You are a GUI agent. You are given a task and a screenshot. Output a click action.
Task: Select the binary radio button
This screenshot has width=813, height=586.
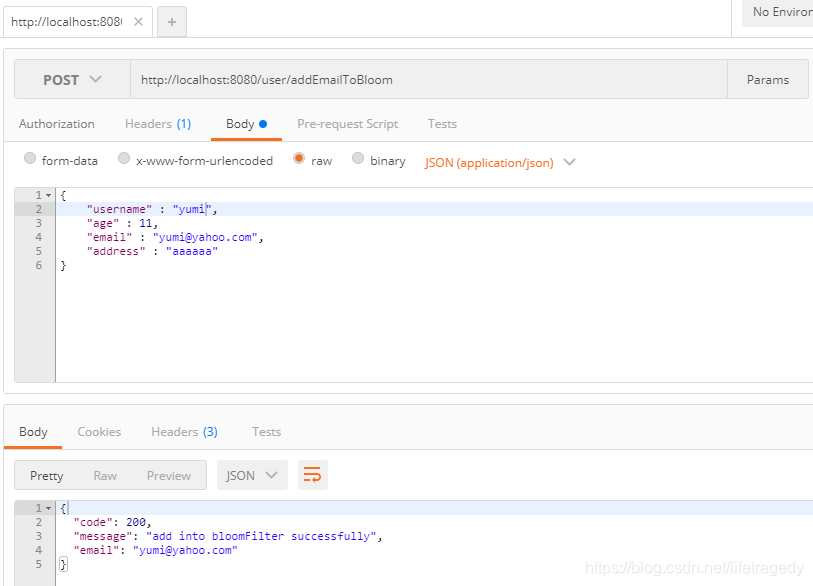point(358,158)
